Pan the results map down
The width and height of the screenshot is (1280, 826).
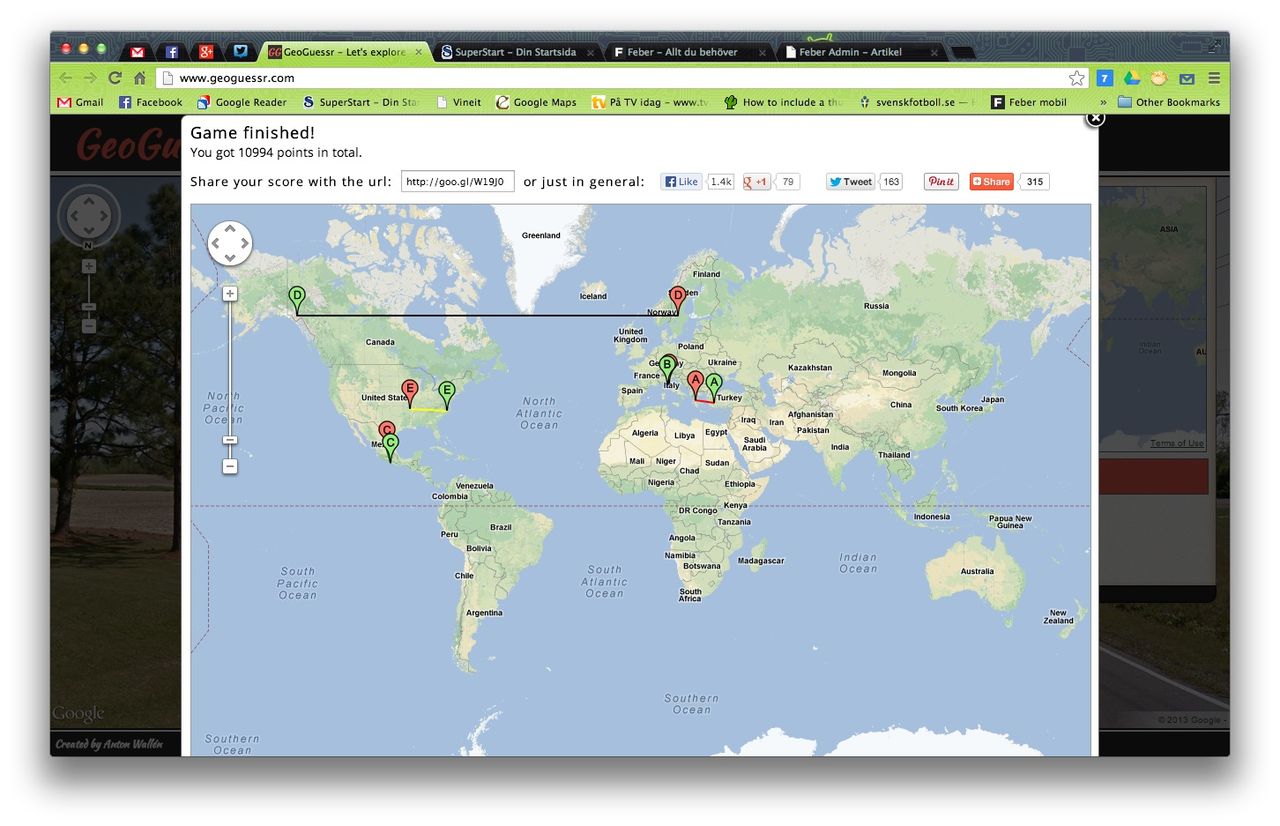pyautogui.click(x=230, y=258)
